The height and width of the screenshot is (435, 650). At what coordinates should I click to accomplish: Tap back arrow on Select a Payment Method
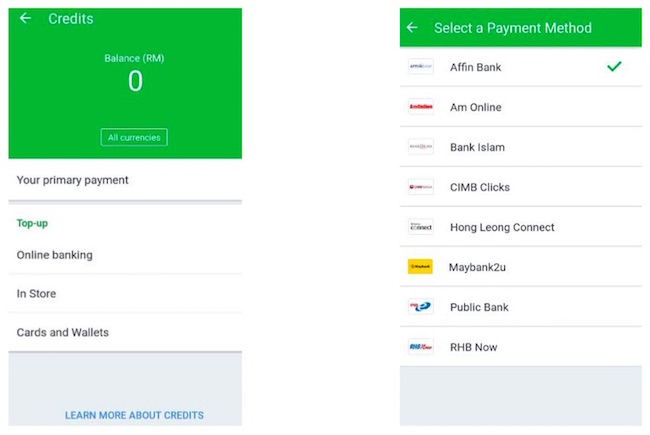coord(412,27)
